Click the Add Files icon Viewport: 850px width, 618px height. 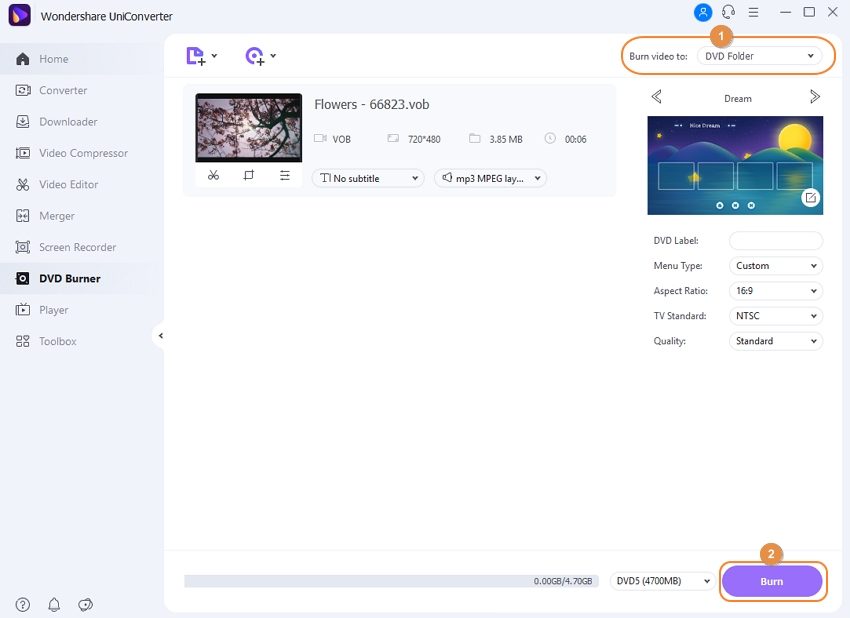(x=196, y=56)
